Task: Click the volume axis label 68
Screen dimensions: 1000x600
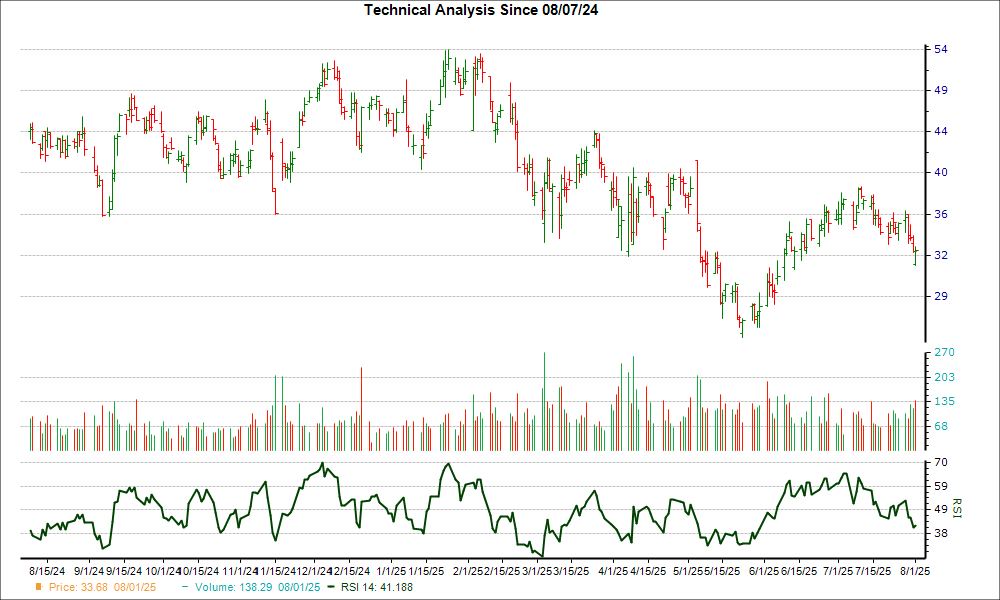Action: tap(941, 426)
